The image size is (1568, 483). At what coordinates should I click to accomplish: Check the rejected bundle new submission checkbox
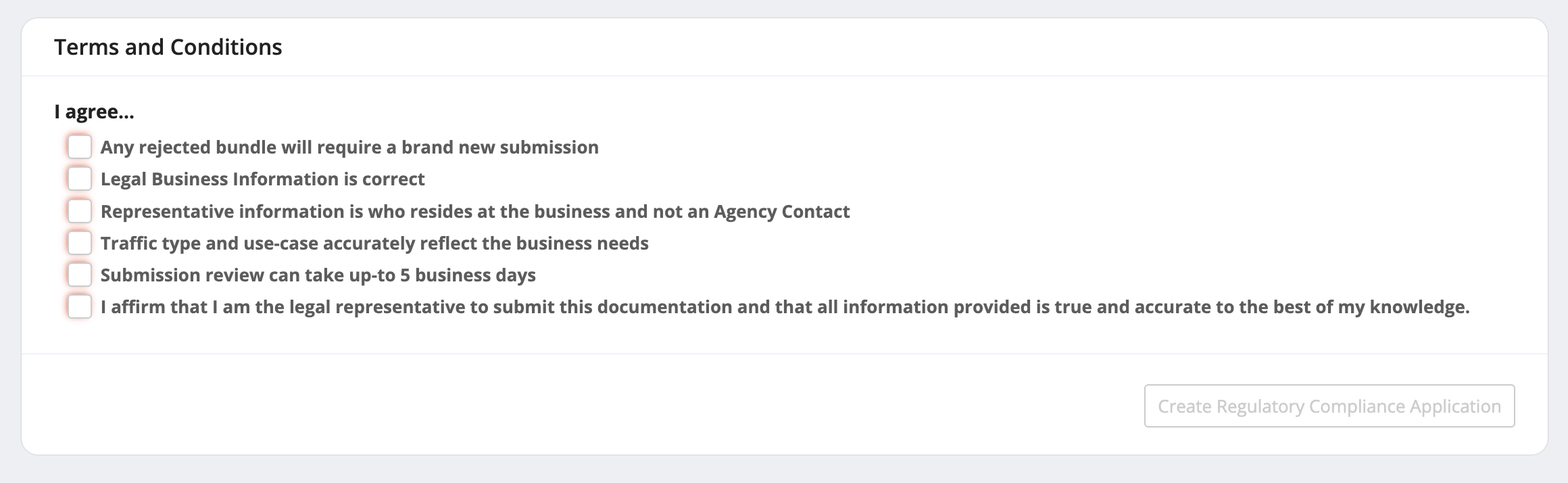click(x=80, y=147)
